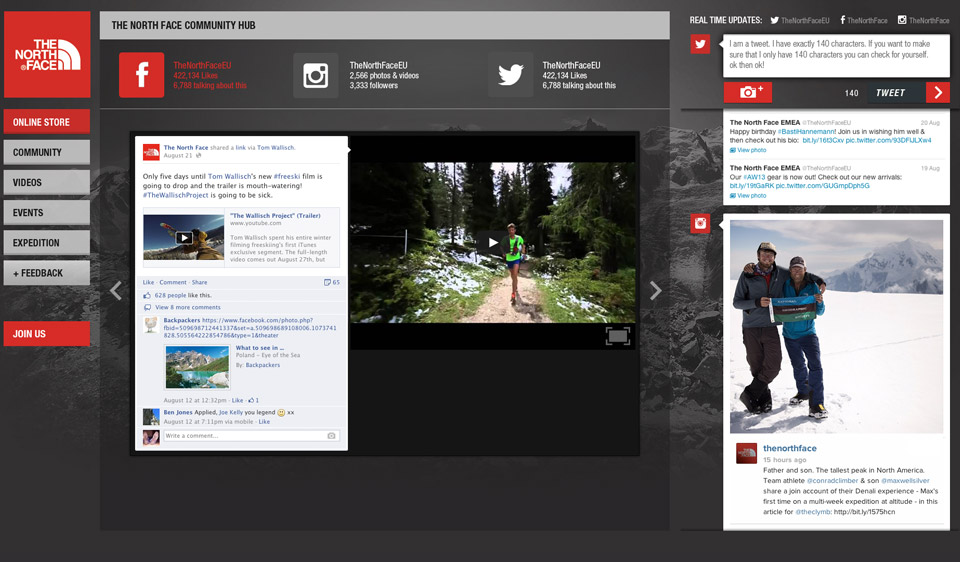The width and height of the screenshot is (960, 562).
Task: Go to previous slide with left arrow
Action: coord(116,290)
